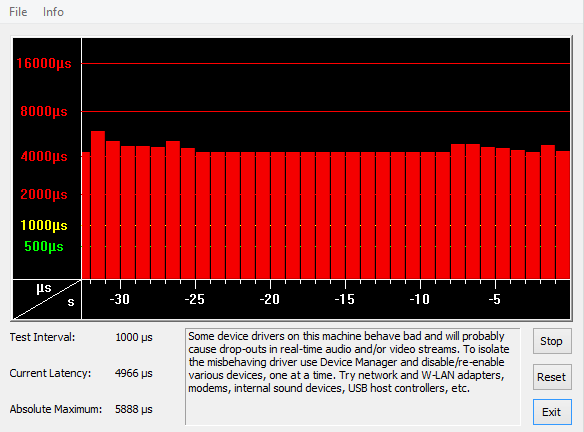This screenshot has height=432, width=584.
Task: Click the 2000µs axis label
Action: click(44, 194)
